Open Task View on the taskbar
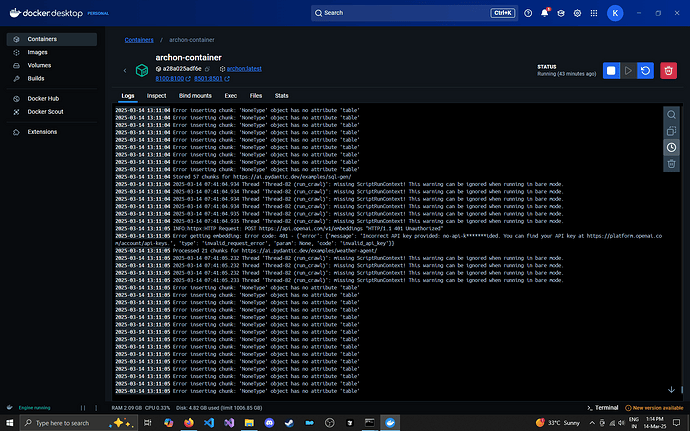The width and height of the screenshot is (690, 431). (148, 423)
